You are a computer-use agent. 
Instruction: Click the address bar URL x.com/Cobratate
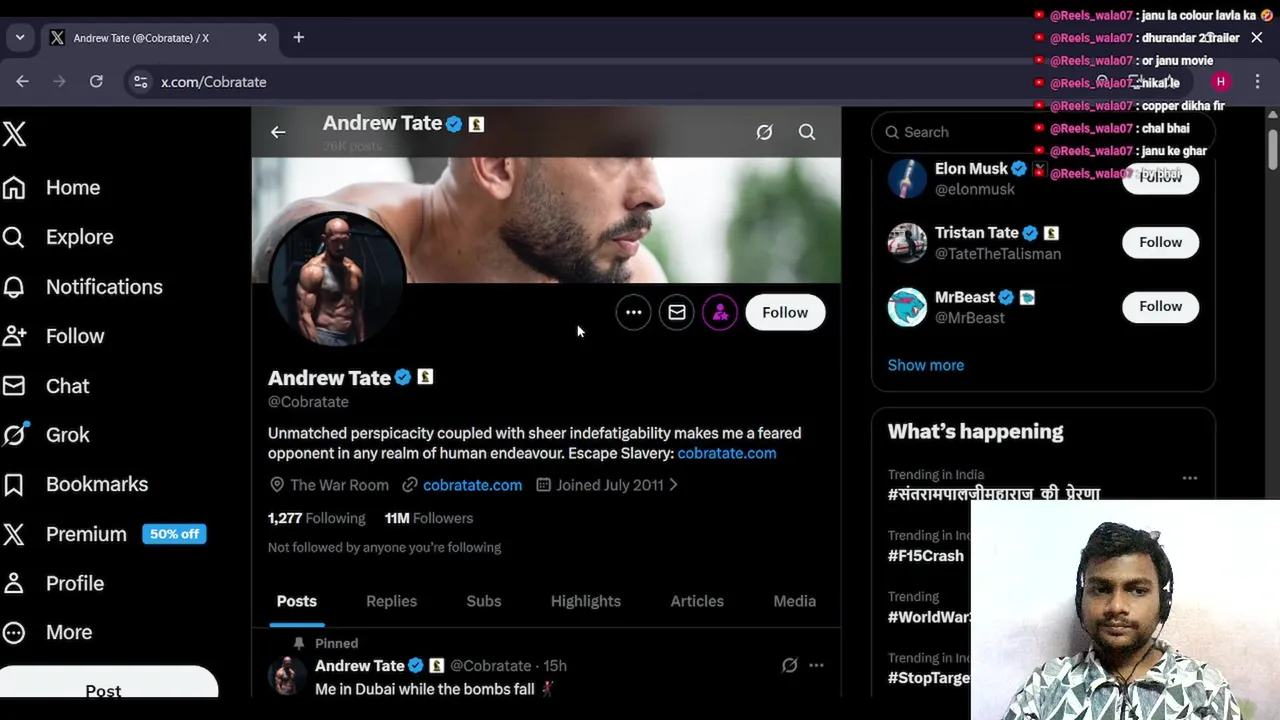[214, 82]
